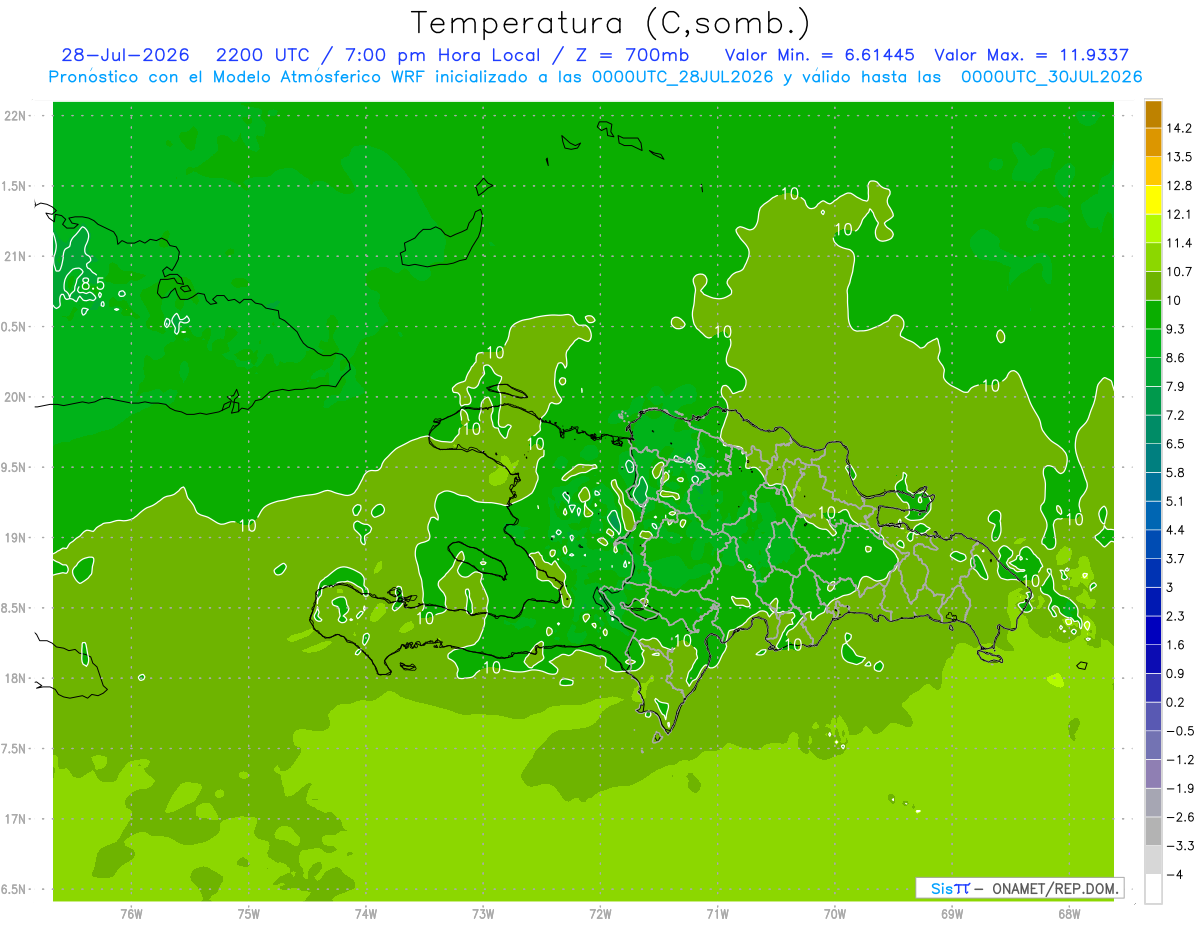This screenshot has width=1200, height=927.
Task: Click the "18N" latitude axis label
Action: 16,678
